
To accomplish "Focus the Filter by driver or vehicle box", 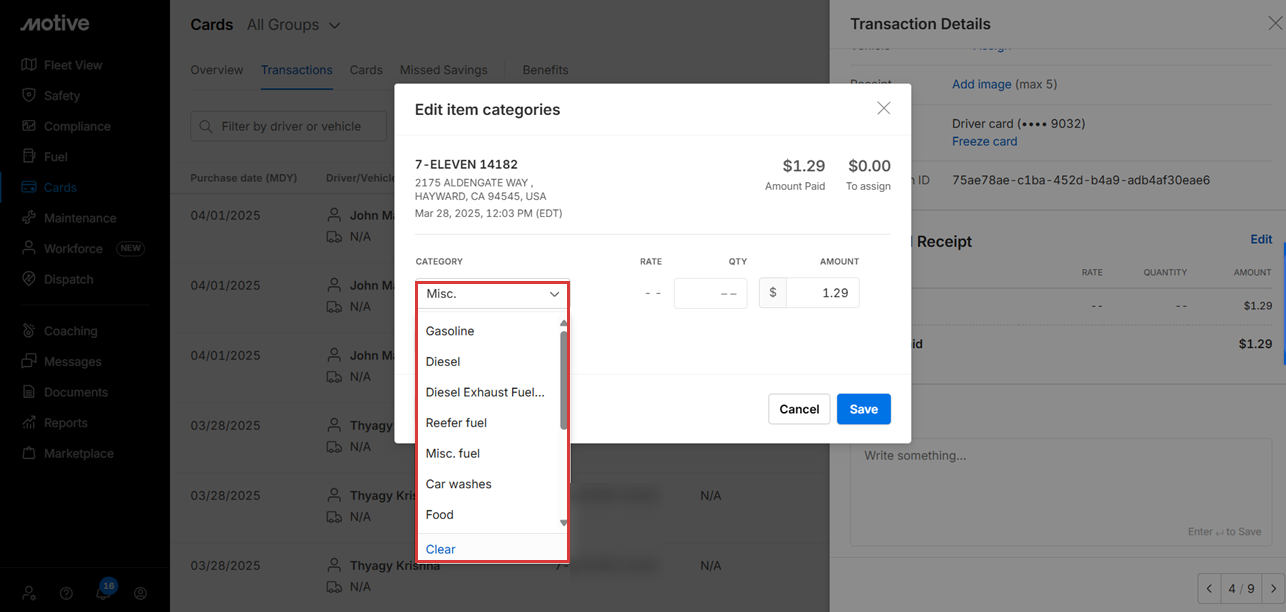I will (289, 126).
